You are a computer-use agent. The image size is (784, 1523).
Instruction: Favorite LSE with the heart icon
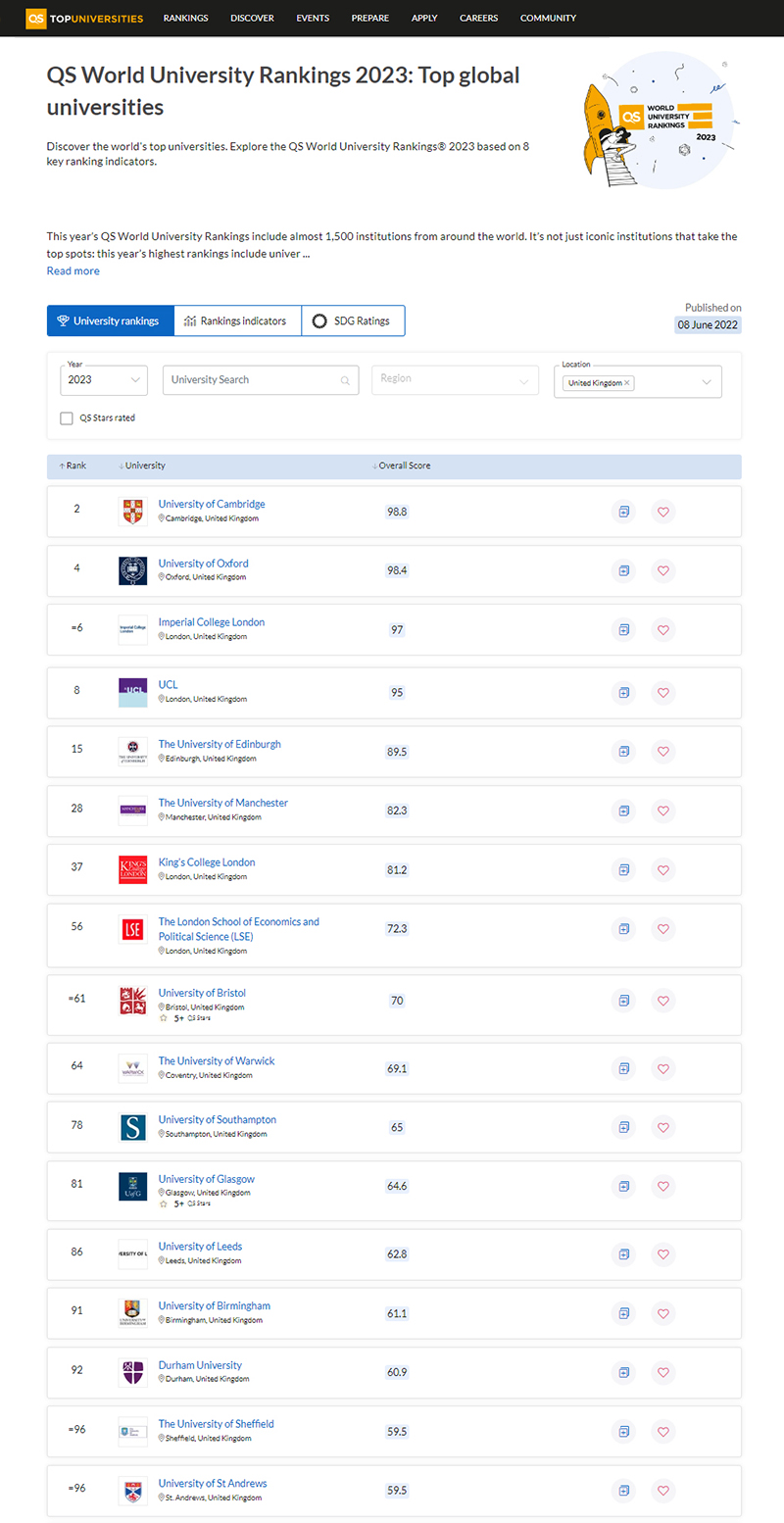(663, 928)
